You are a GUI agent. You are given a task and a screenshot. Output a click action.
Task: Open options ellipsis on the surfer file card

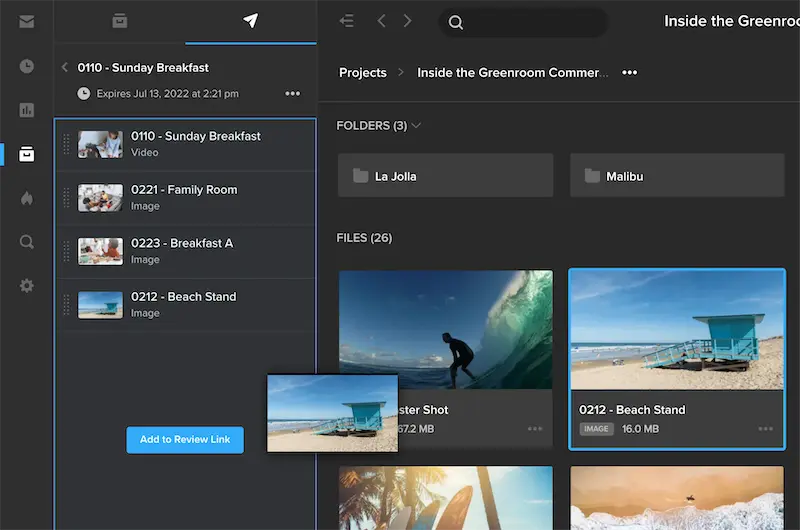click(535, 429)
